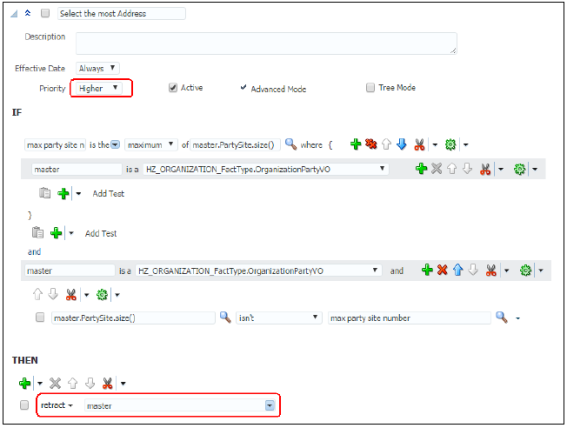Click the green plus in the first master row
The height and width of the screenshot is (428, 567).
point(421,168)
